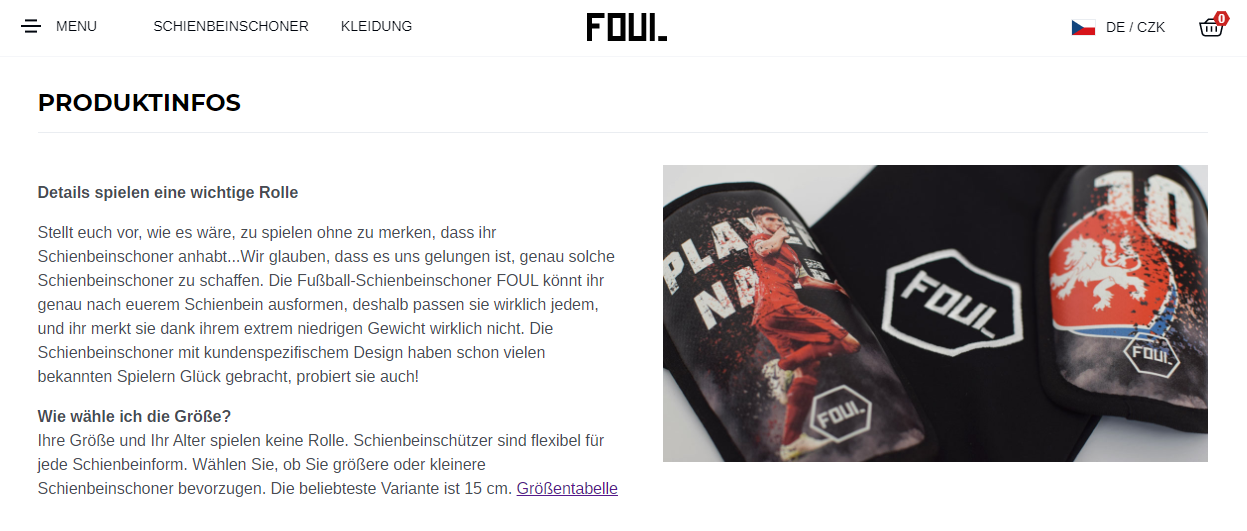Image resolution: width=1247 pixels, height=531 pixels.
Task: Click the 'Wie wähle ich die Größe?' heading
Action: pyautogui.click(x=135, y=416)
